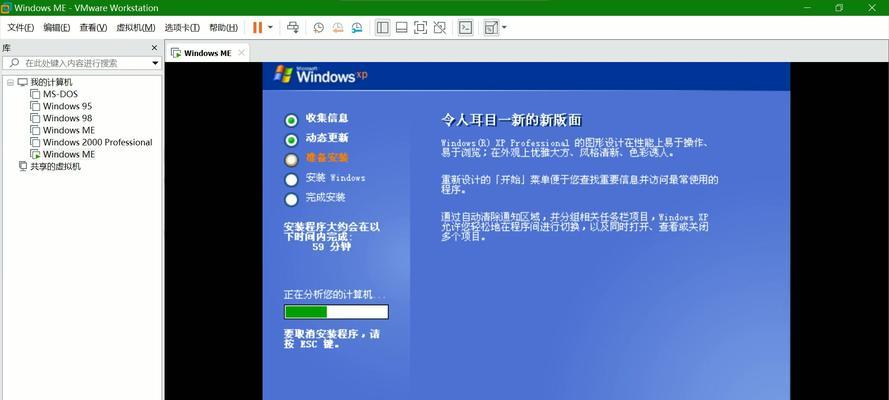The width and height of the screenshot is (889, 400).
Task: Open the power options dropdown next to Pause
Action: 270,27
